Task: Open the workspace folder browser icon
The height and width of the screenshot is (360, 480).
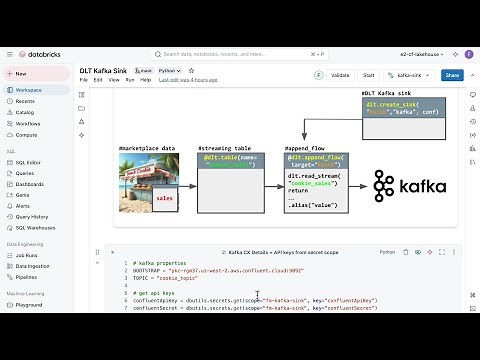Action: 82,108
